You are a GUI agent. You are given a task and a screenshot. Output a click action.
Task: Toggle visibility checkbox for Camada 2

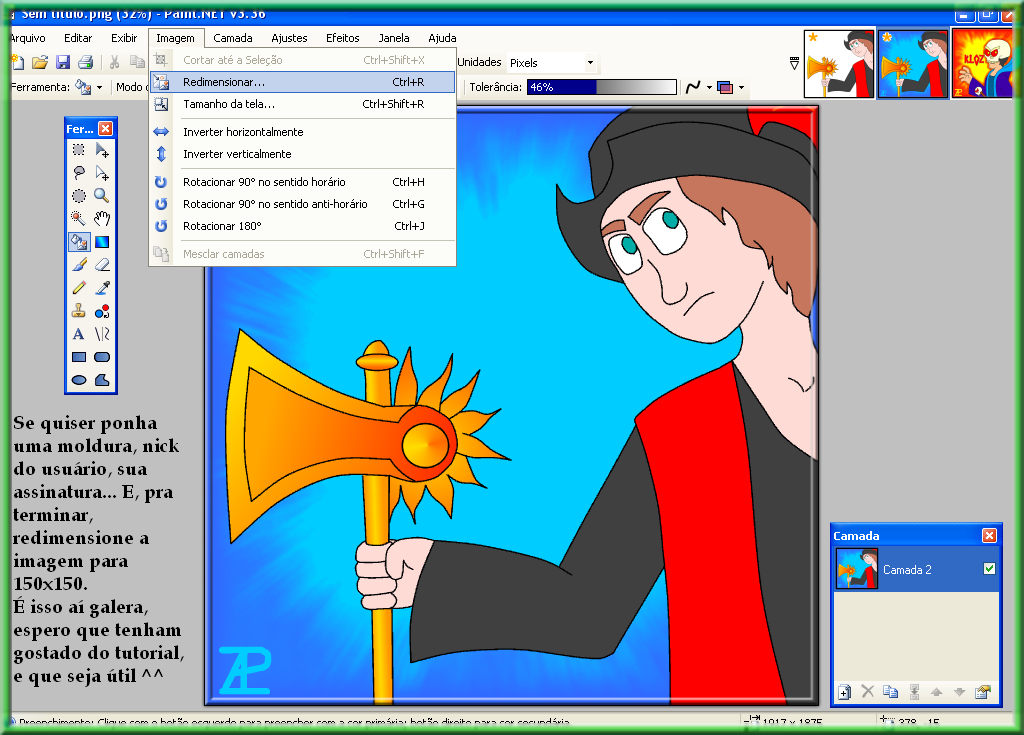pyautogui.click(x=989, y=569)
